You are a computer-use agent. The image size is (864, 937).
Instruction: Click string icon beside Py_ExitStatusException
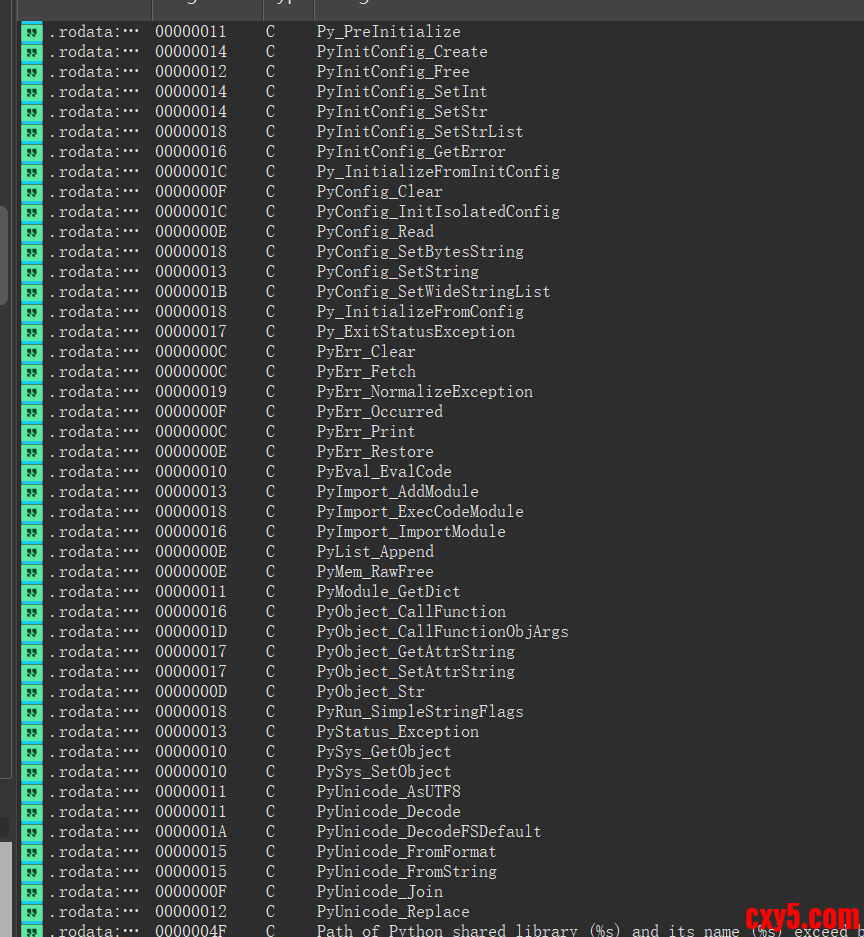[32, 332]
